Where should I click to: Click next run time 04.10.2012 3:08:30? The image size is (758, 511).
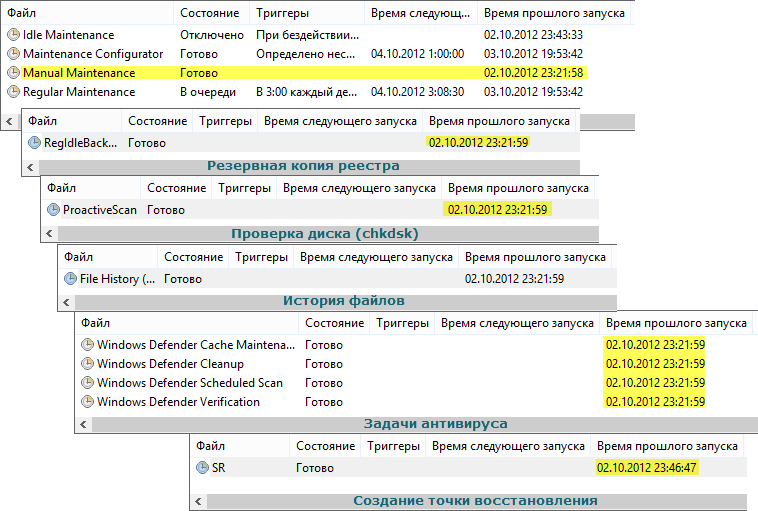pos(418,92)
